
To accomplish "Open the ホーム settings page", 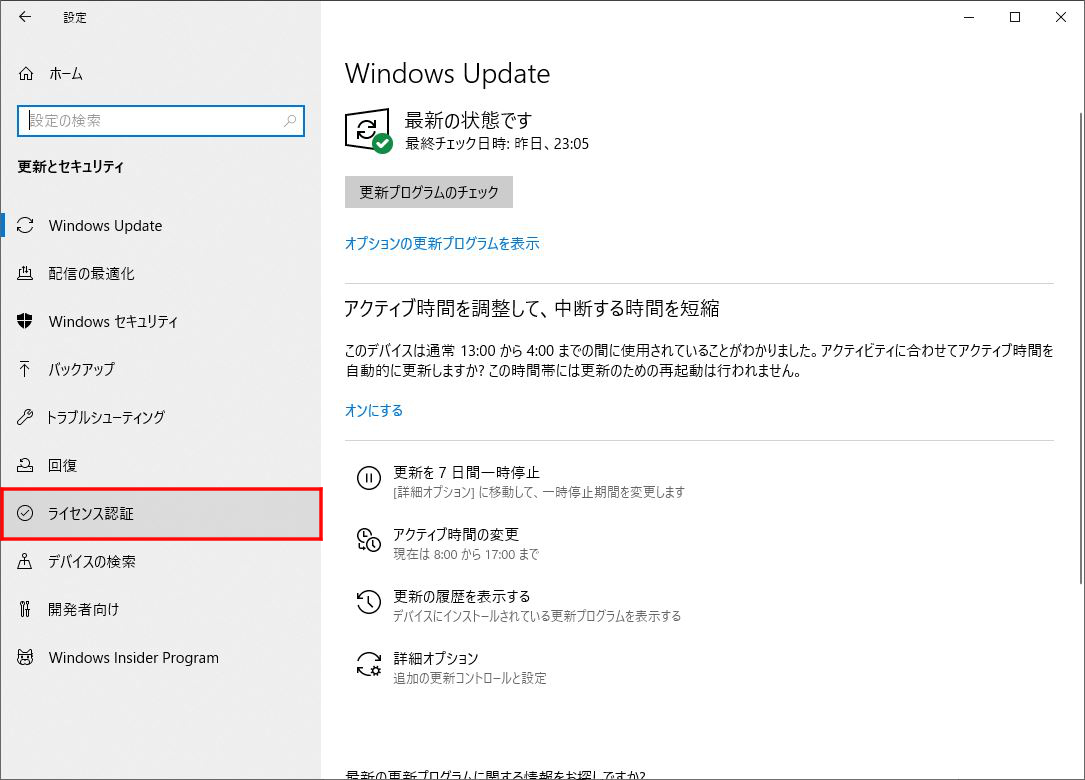I will [161, 73].
